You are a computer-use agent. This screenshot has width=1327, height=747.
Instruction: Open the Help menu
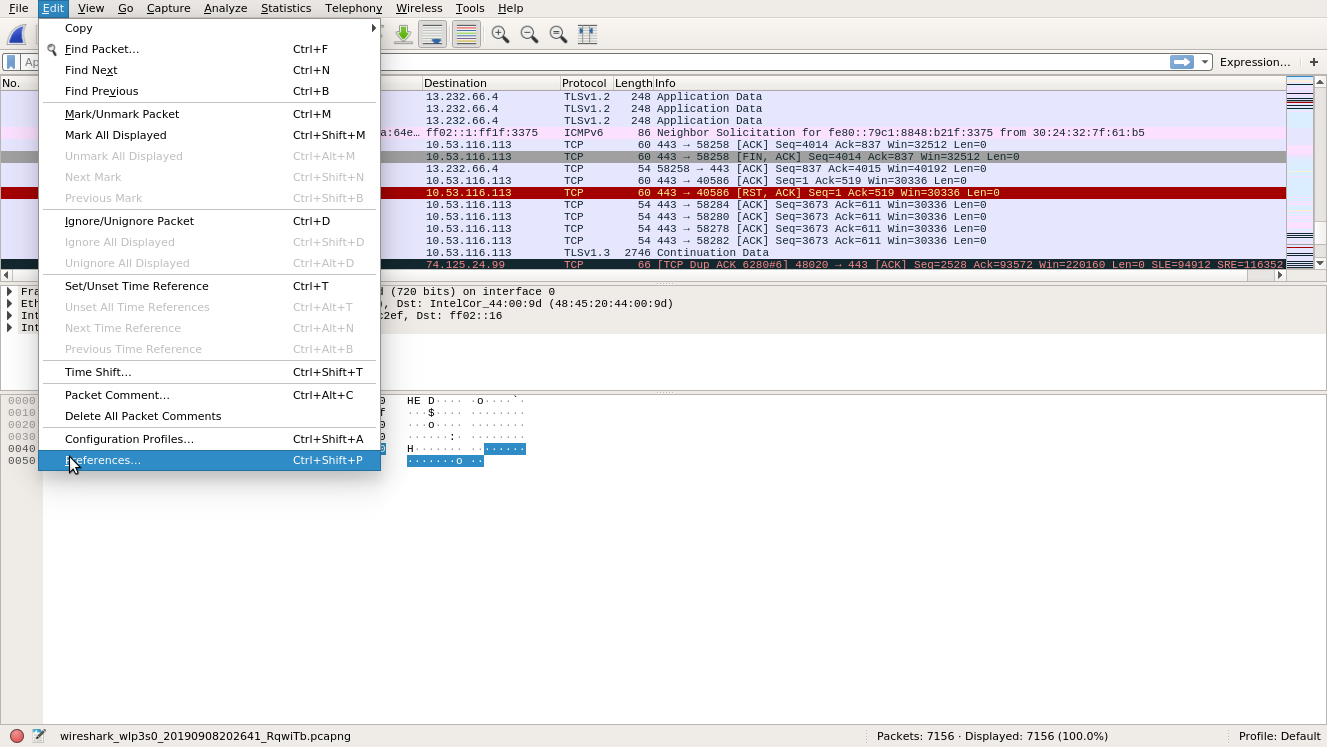[511, 8]
